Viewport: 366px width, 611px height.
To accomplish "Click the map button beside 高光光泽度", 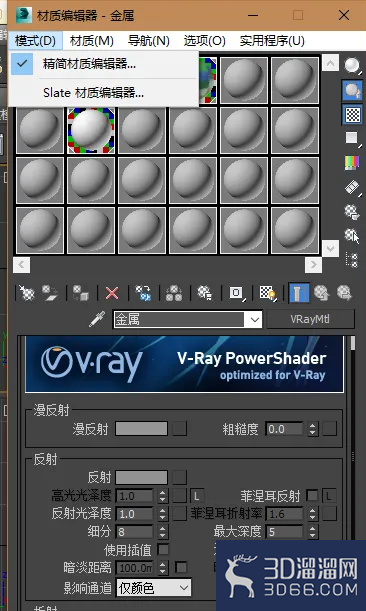I will pos(180,496).
